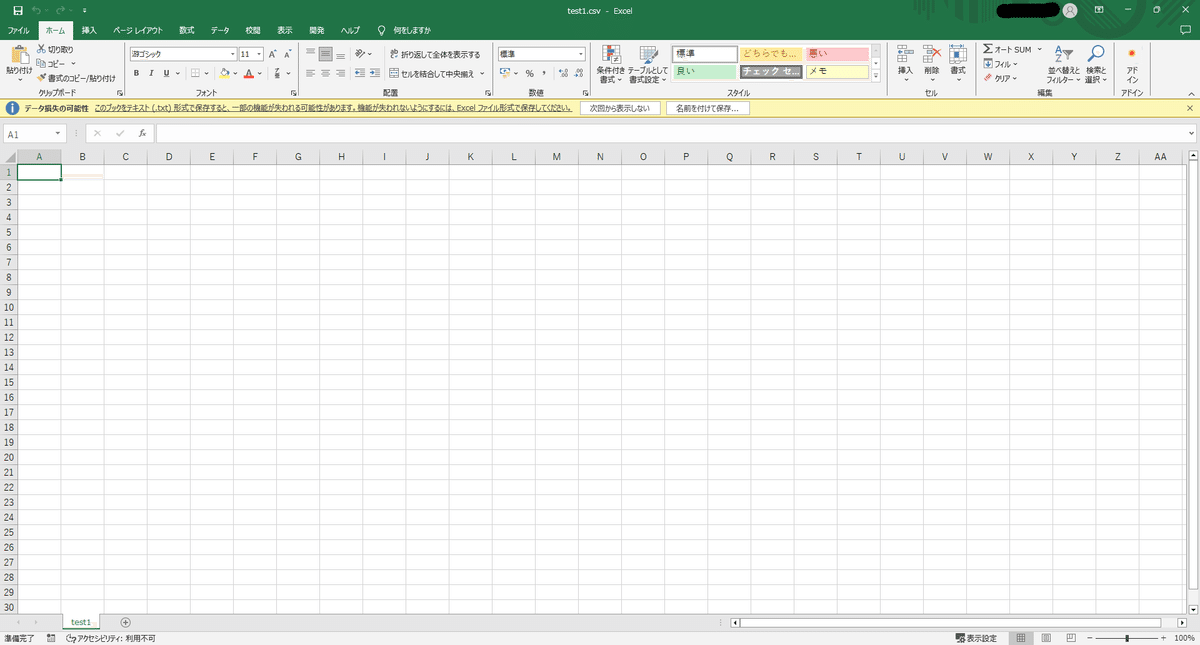Open the Name Box dropdown arrow
Screen dimensions: 1200x645
tap(60, 133)
